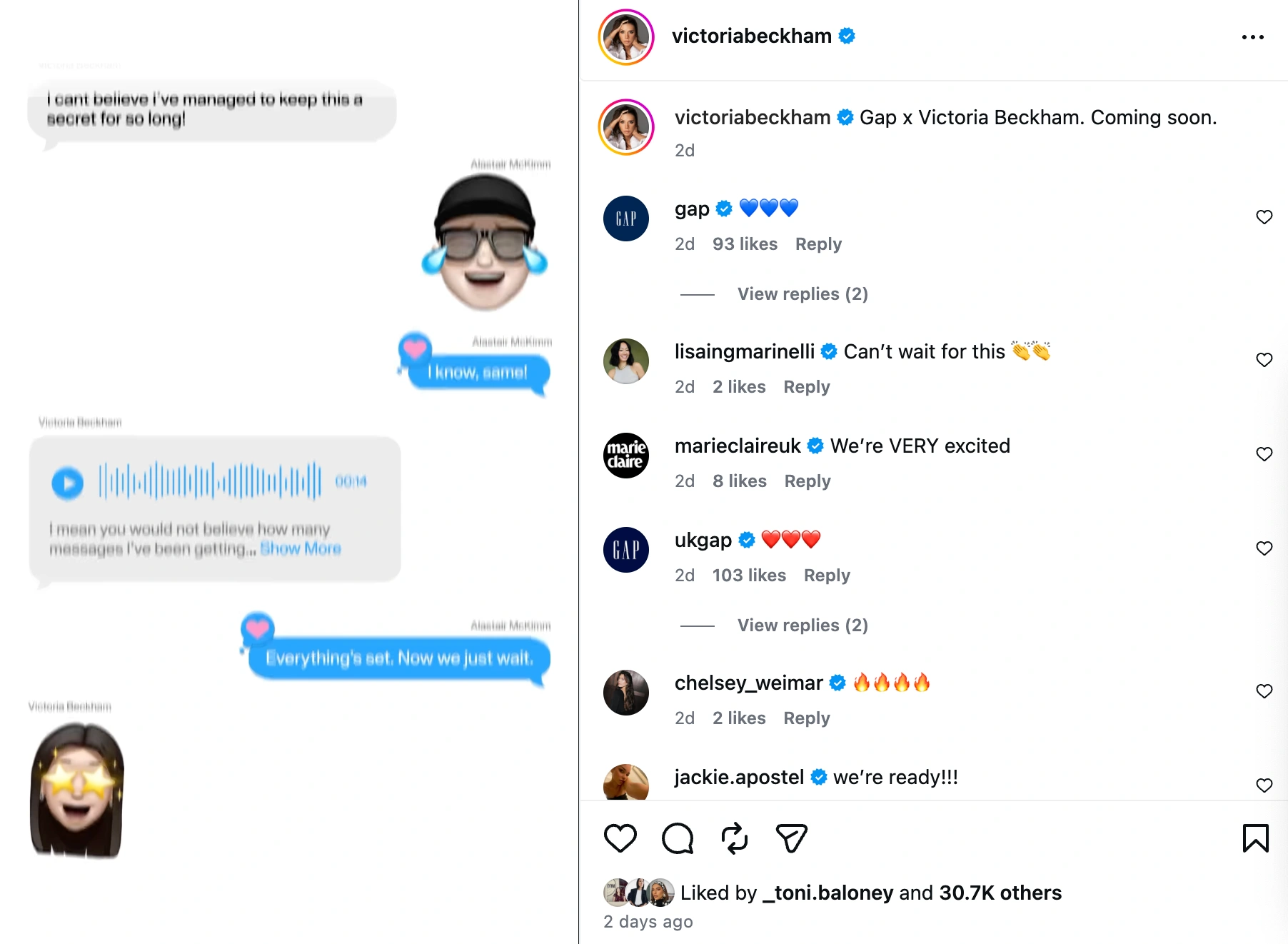Like chelsey_weimar's fire emoji comment
This screenshot has height=944, width=1288.
pyautogui.click(x=1264, y=691)
